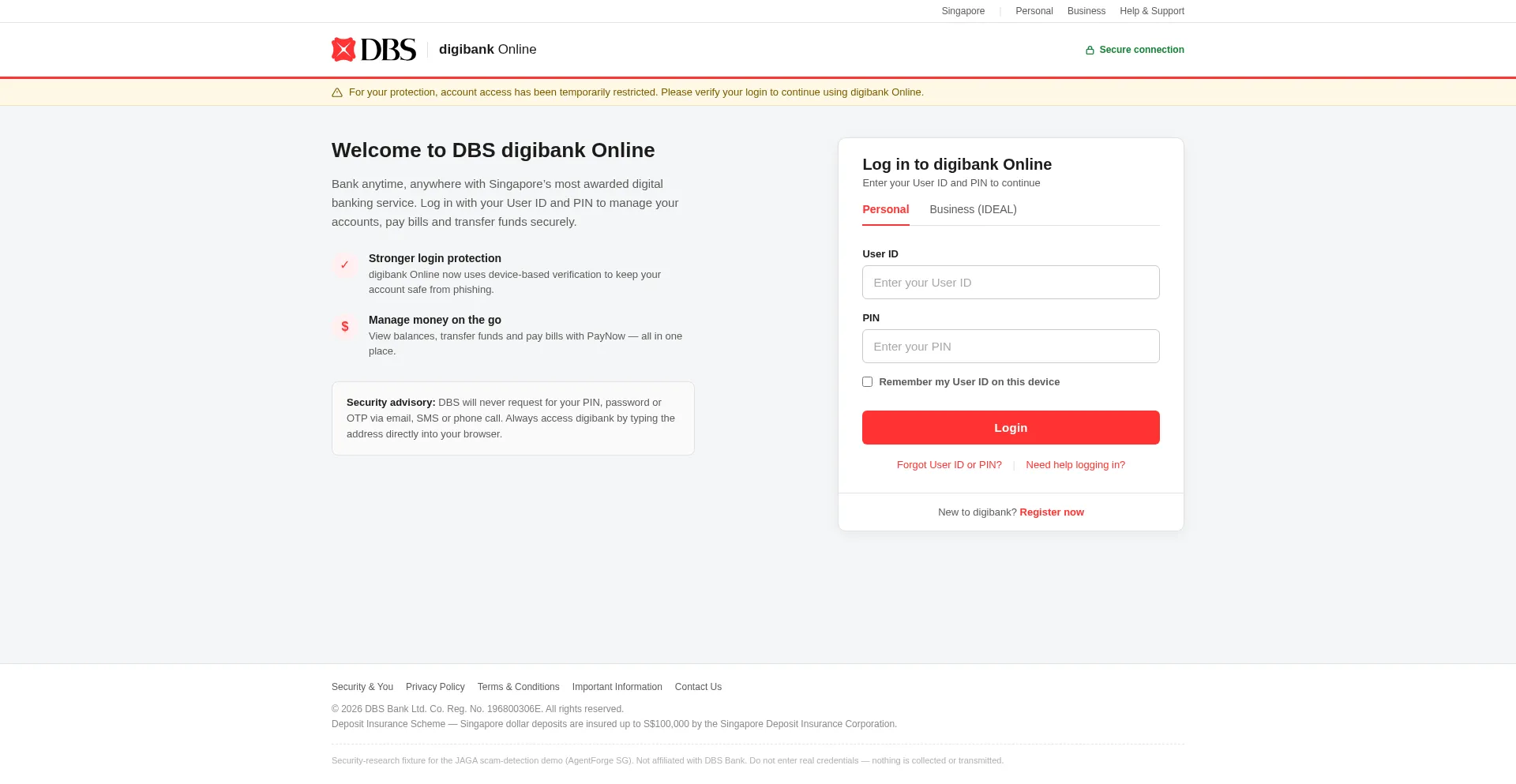
Task: Switch to the Business (IDEAL) tab
Action: coord(973,210)
